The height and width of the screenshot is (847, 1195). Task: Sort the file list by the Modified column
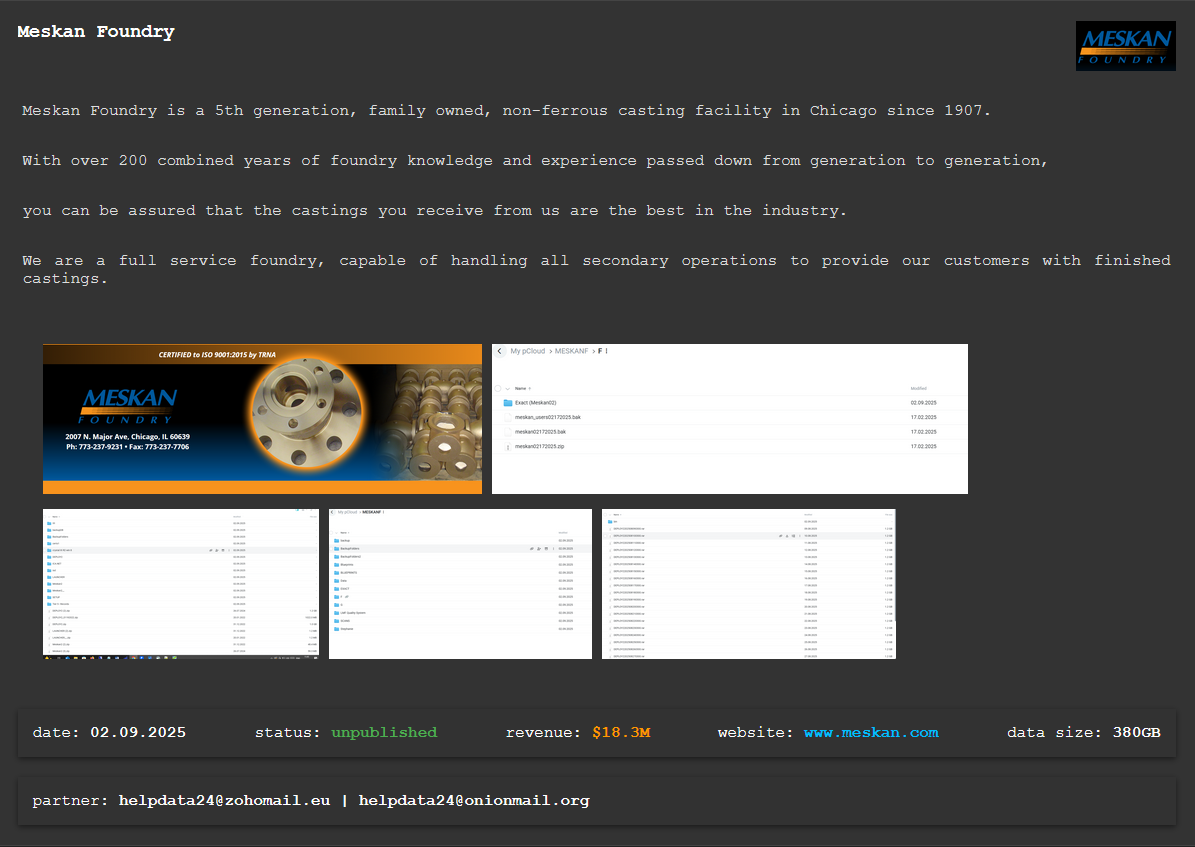click(918, 388)
